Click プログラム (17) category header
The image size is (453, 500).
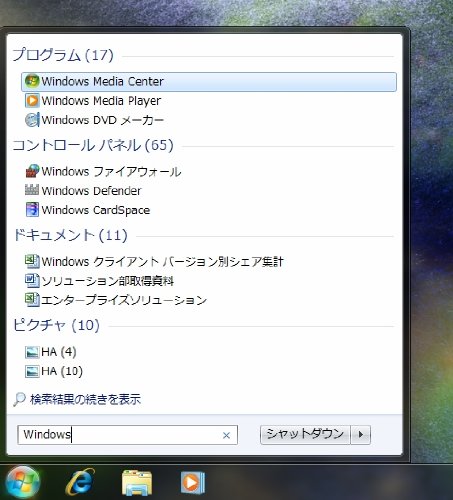pos(63,55)
